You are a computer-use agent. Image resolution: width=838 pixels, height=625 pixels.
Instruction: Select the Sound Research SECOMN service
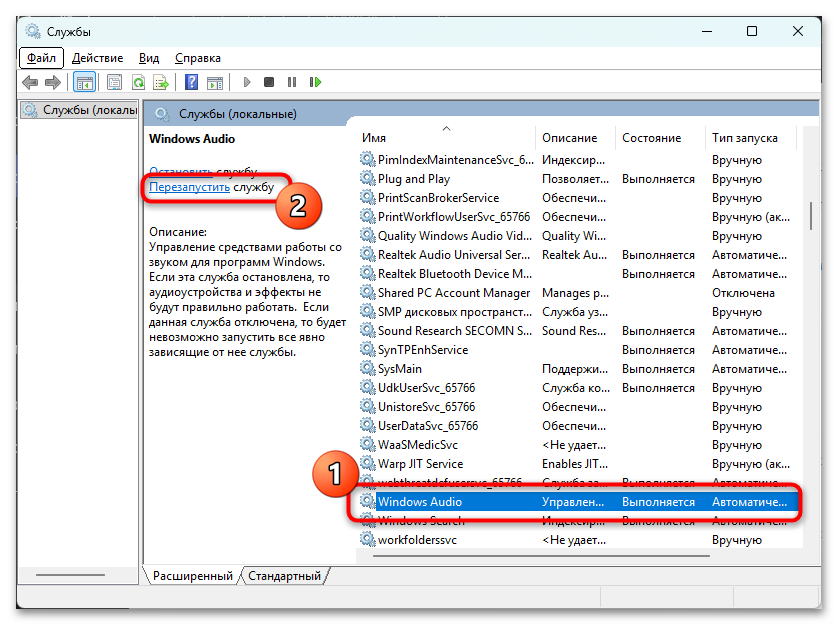pyautogui.click(x=579, y=331)
